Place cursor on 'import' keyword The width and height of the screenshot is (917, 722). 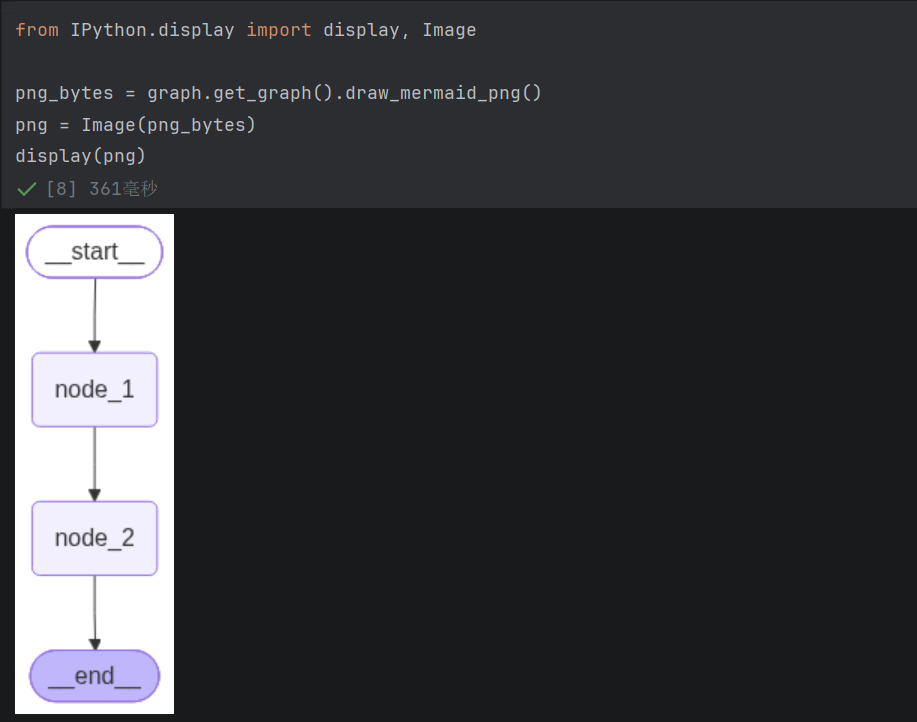coord(278,30)
